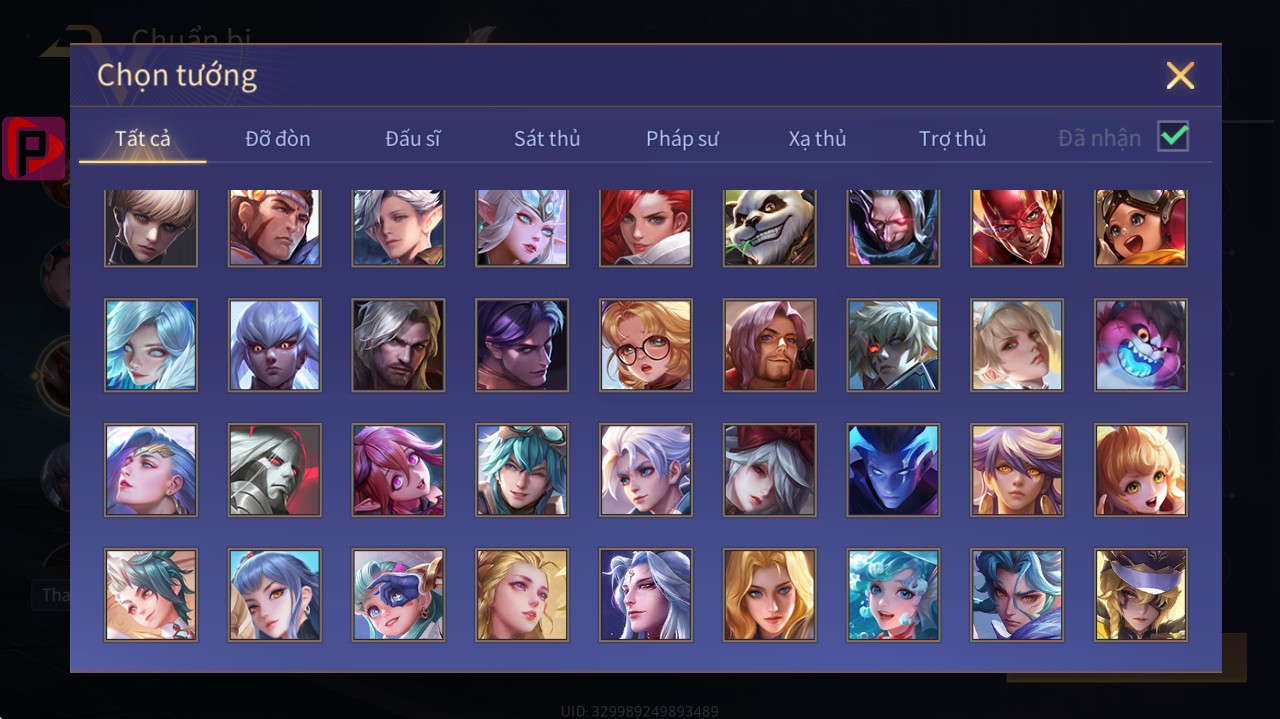1280x719 pixels.
Task: Switch to the Xạ thủ tab
Action: [x=817, y=139]
